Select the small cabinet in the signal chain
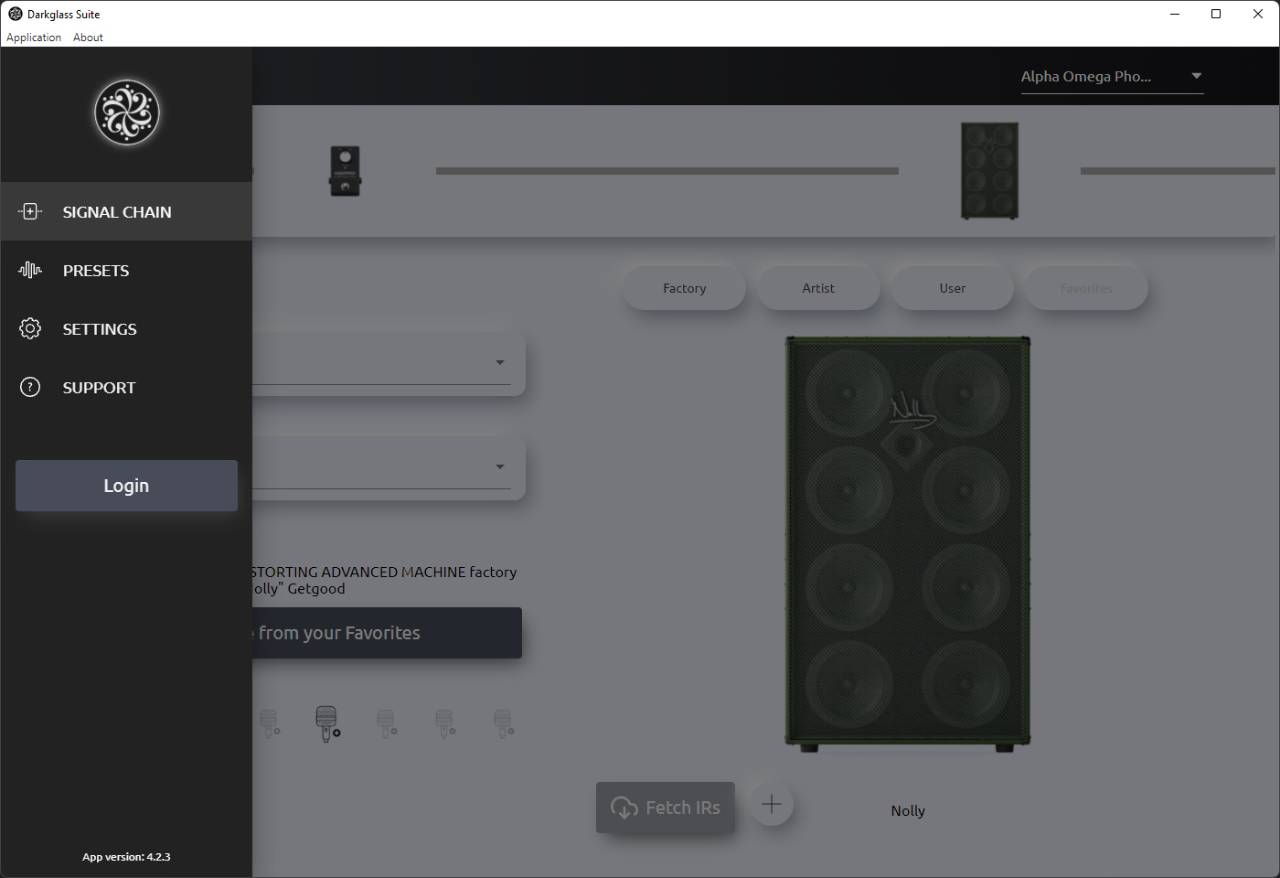 (x=990, y=171)
